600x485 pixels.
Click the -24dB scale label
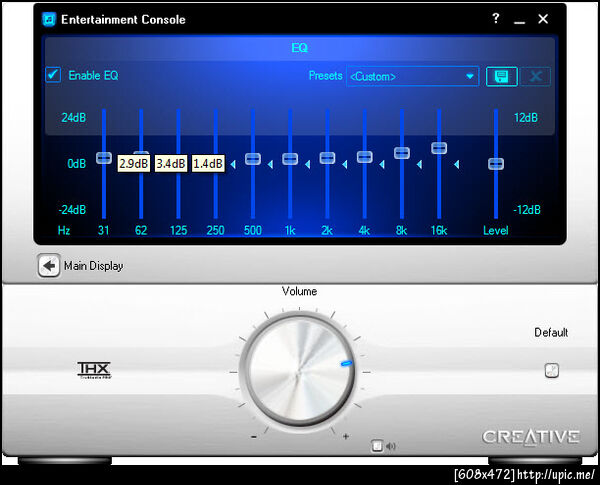(x=72, y=210)
